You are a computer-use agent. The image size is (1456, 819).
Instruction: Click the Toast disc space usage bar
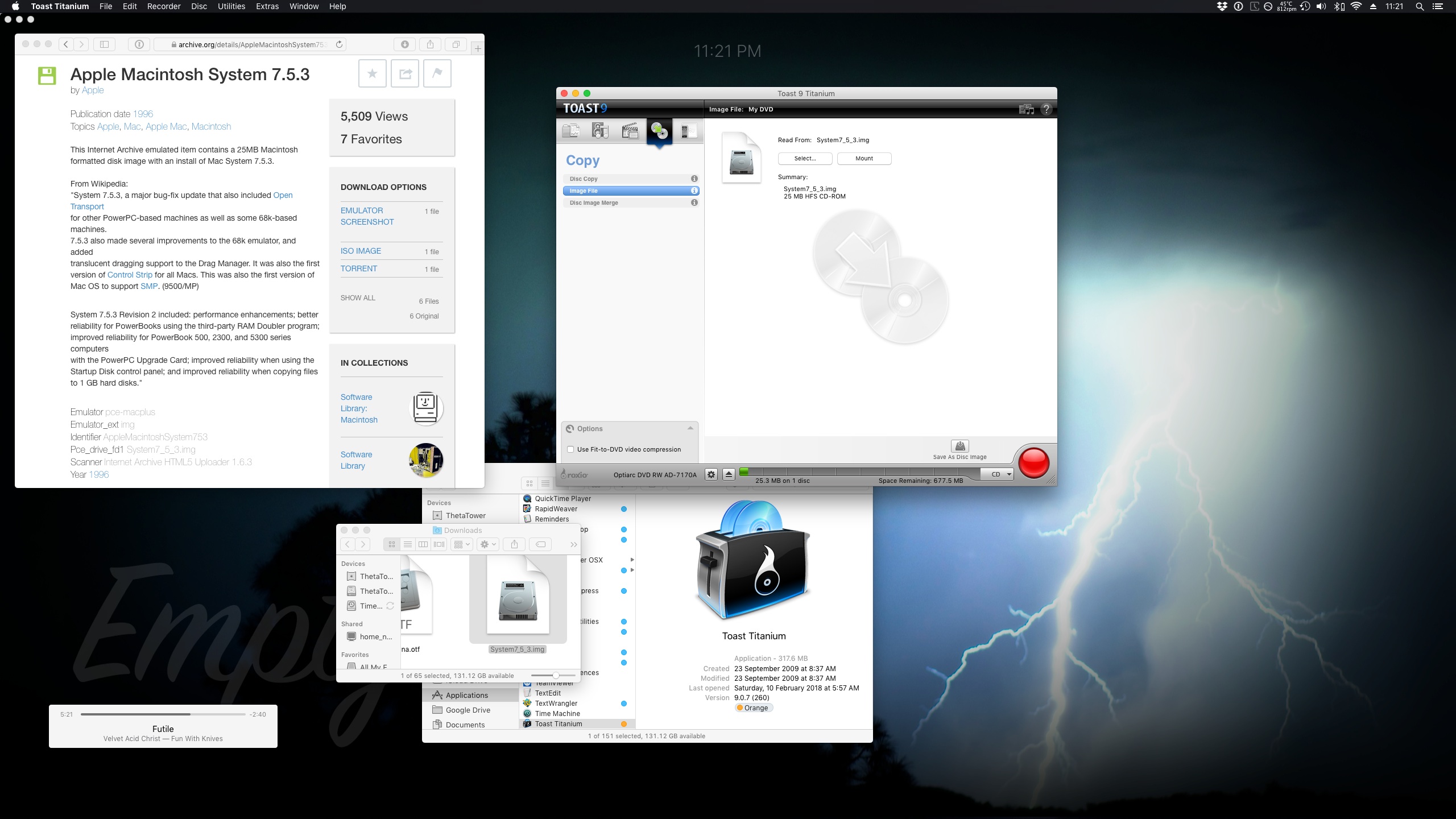click(x=860, y=472)
